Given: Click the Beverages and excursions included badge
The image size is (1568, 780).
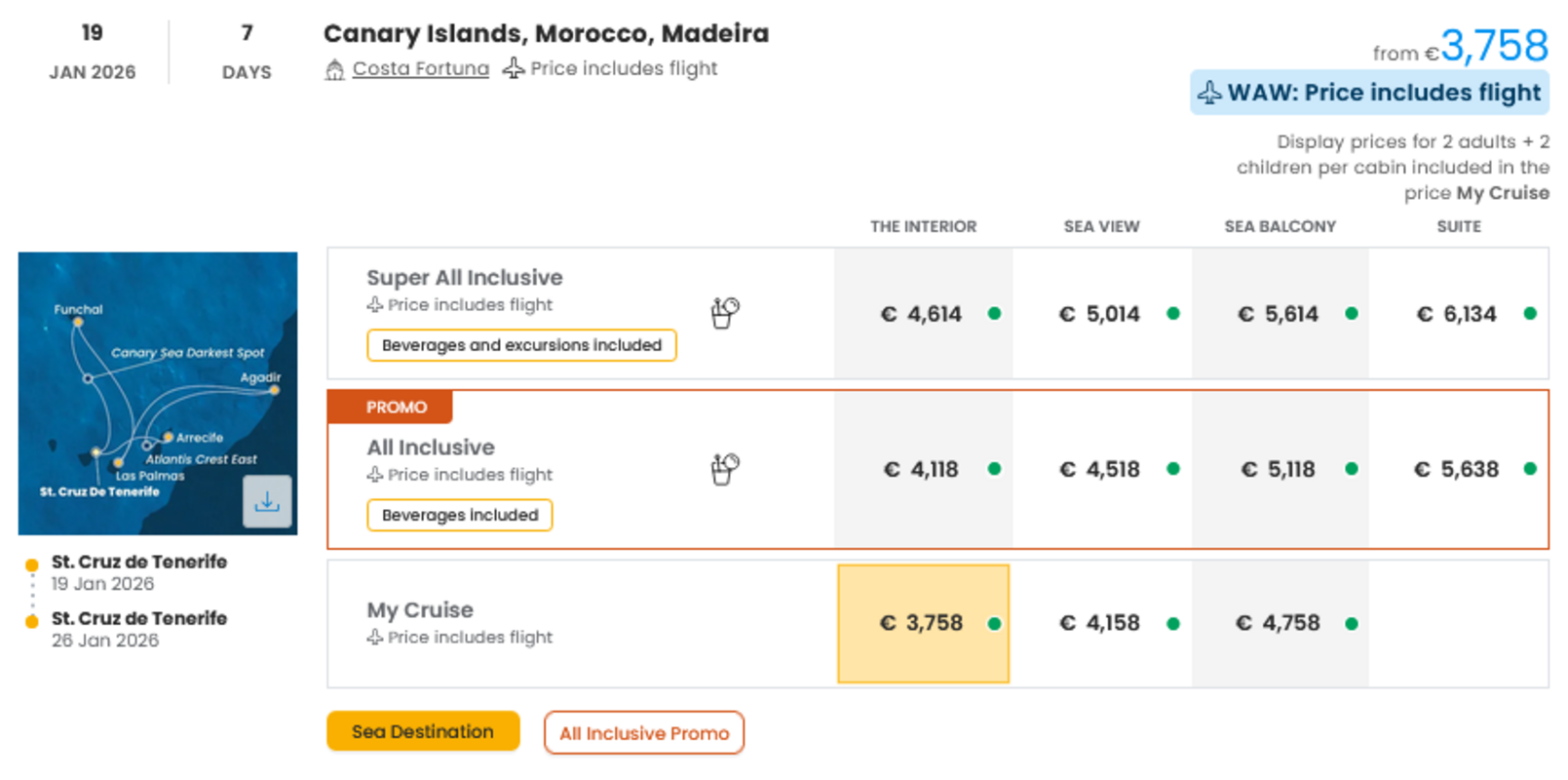Looking at the screenshot, I should click(521, 345).
